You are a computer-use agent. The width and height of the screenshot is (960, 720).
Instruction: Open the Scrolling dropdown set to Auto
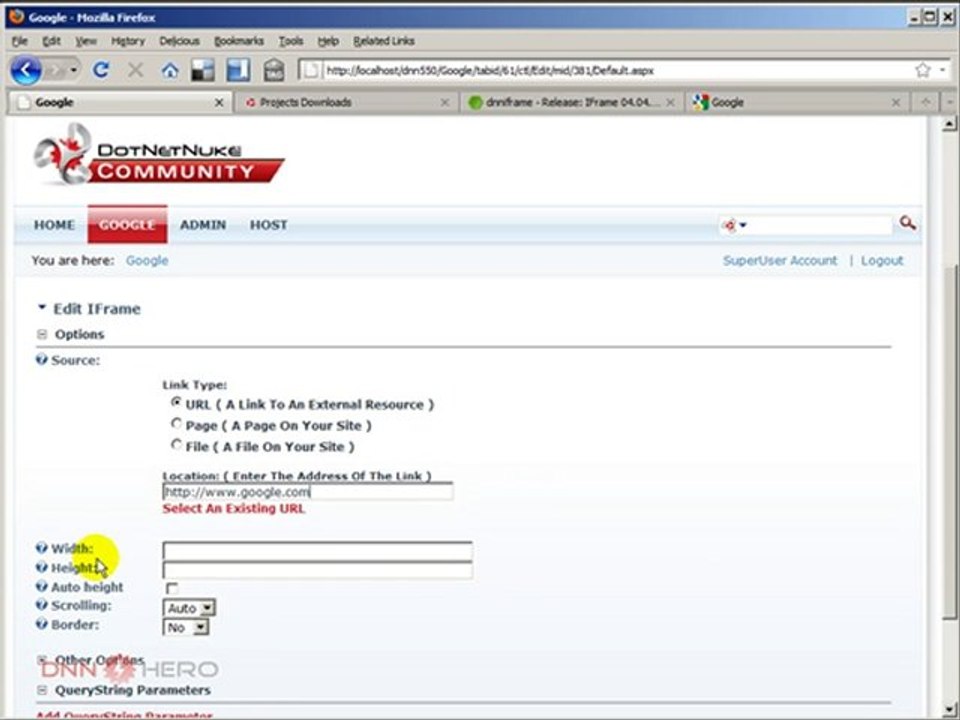(x=189, y=608)
